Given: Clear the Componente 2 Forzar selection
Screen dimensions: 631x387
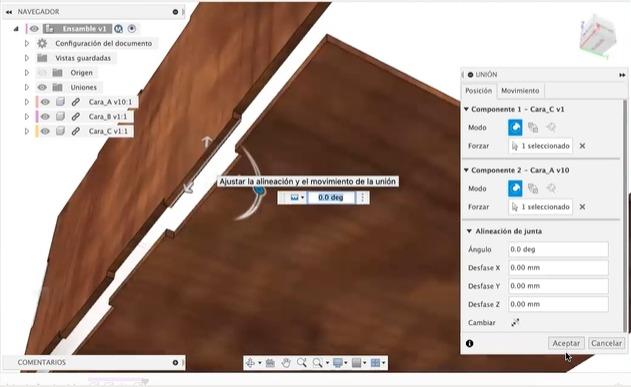Looking at the screenshot, I should (x=582, y=207).
